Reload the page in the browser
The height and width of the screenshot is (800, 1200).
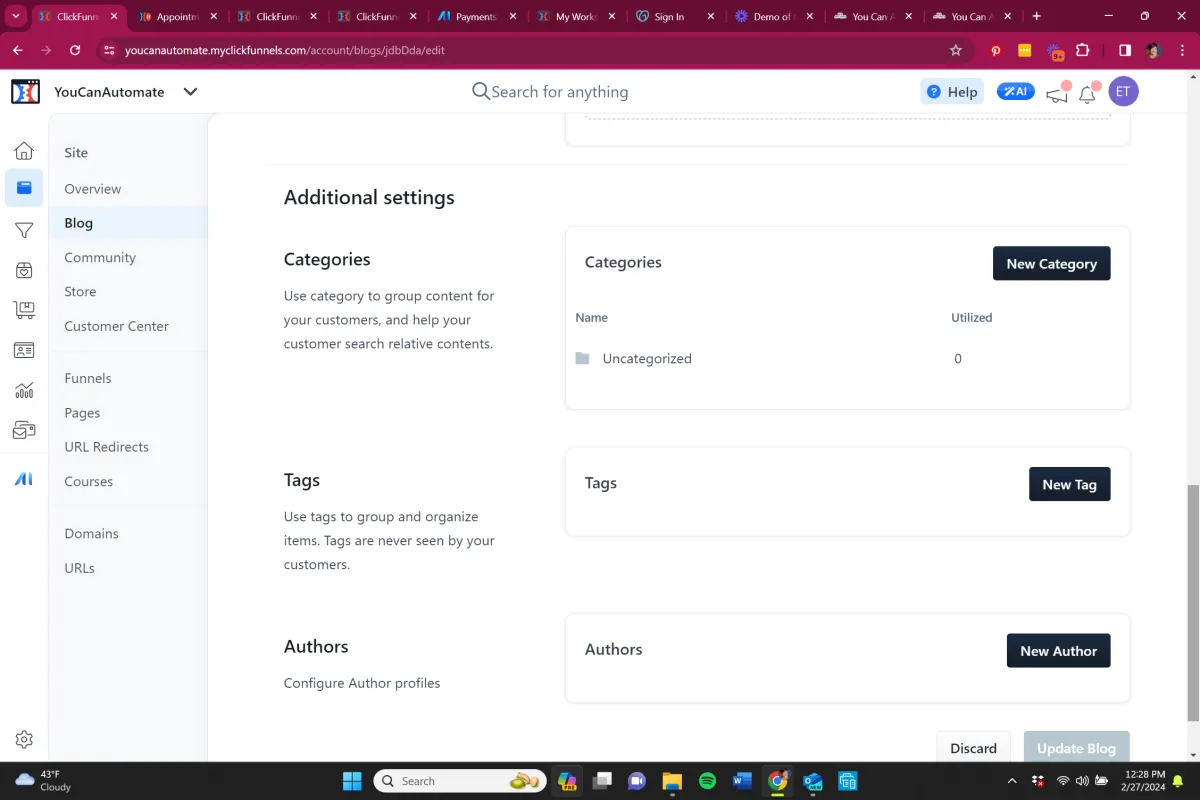point(75,50)
